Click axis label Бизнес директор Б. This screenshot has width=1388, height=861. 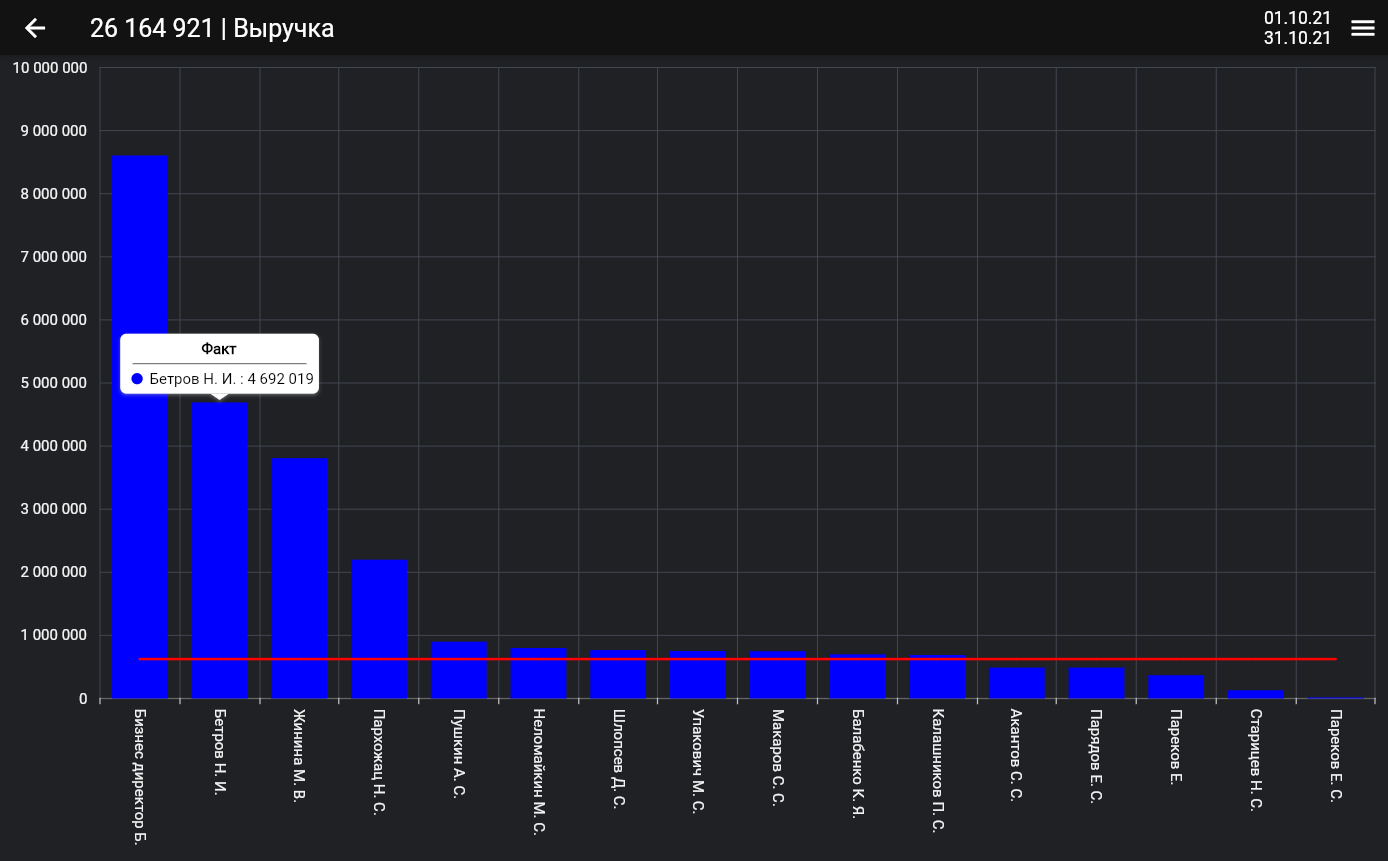140,777
